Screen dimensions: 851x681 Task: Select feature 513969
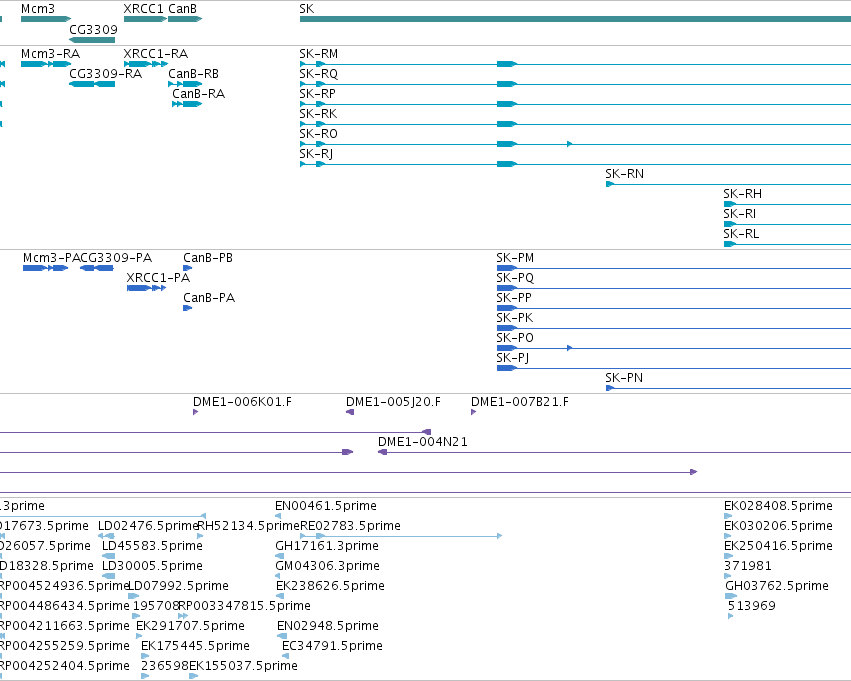(x=731, y=616)
